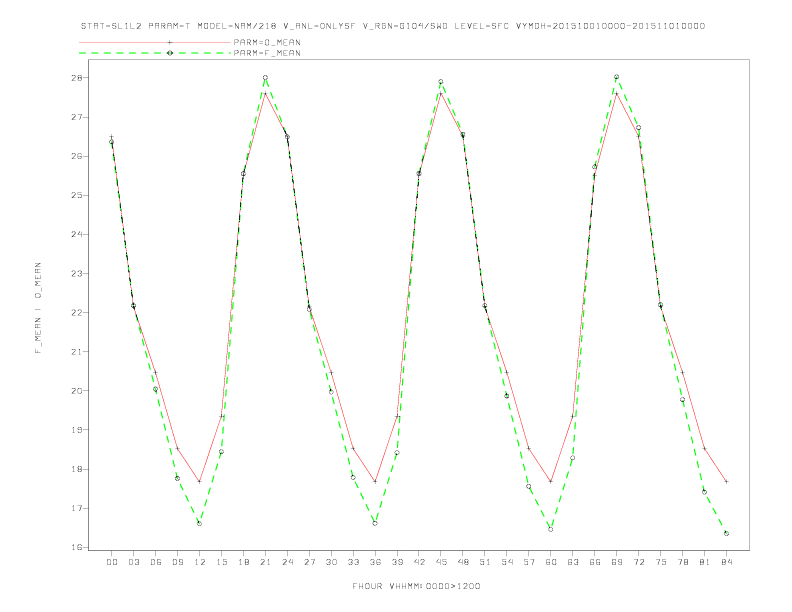Viewport: 792px width, 612px height.
Task: Click the y-axis tick label 26
Action: pyautogui.click(x=77, y=156)
